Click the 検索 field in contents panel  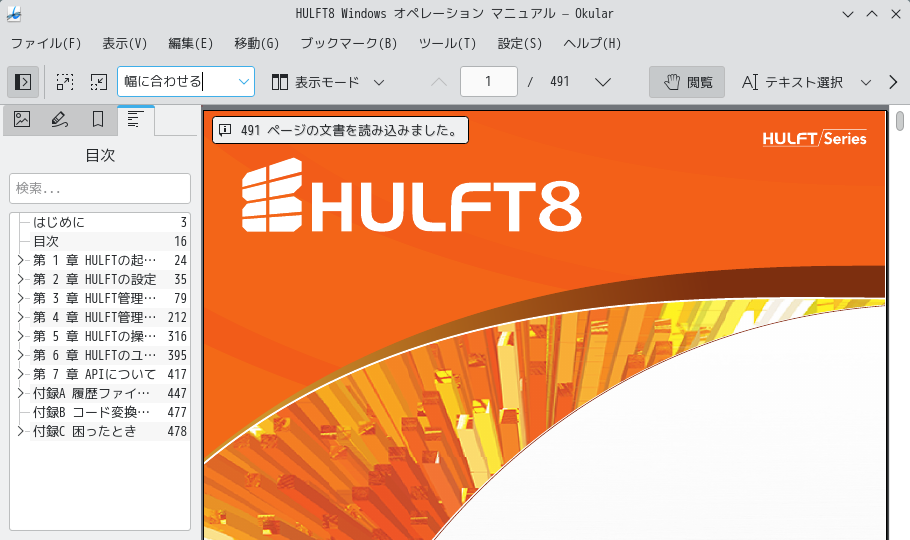point(100,188)
